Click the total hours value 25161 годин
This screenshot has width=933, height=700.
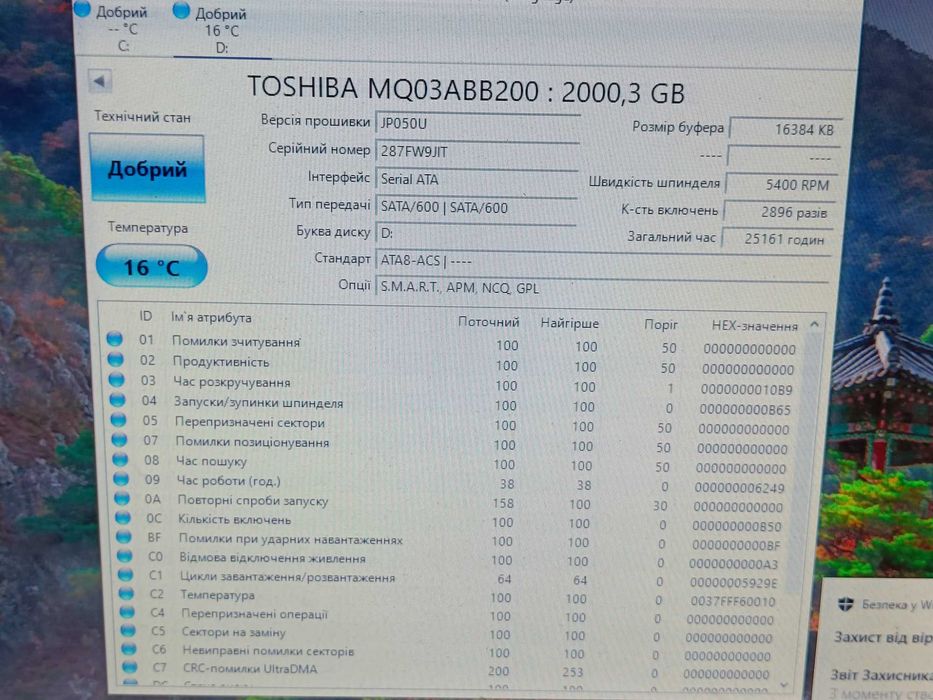(x=777, y=239)
